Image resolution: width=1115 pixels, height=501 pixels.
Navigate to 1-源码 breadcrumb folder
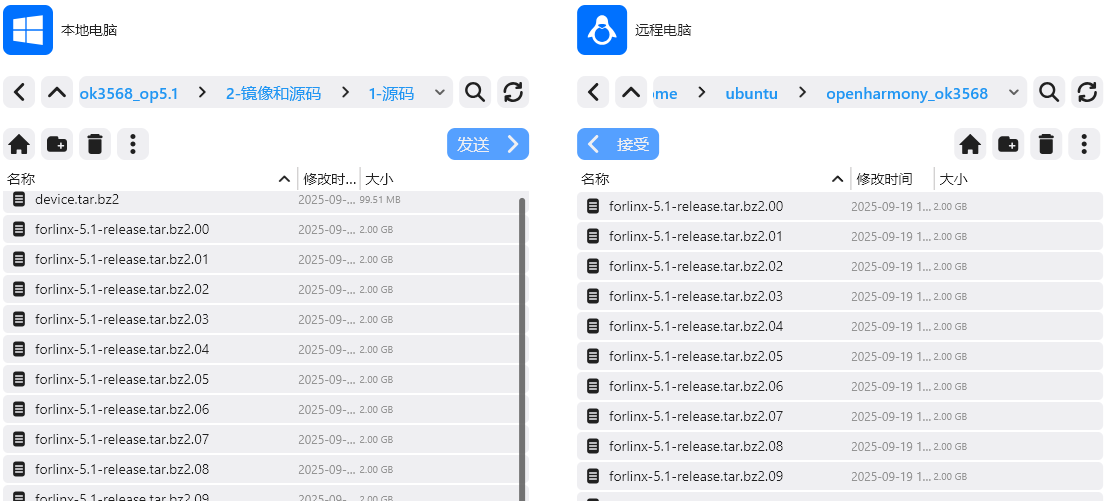(x=391, y=93)
